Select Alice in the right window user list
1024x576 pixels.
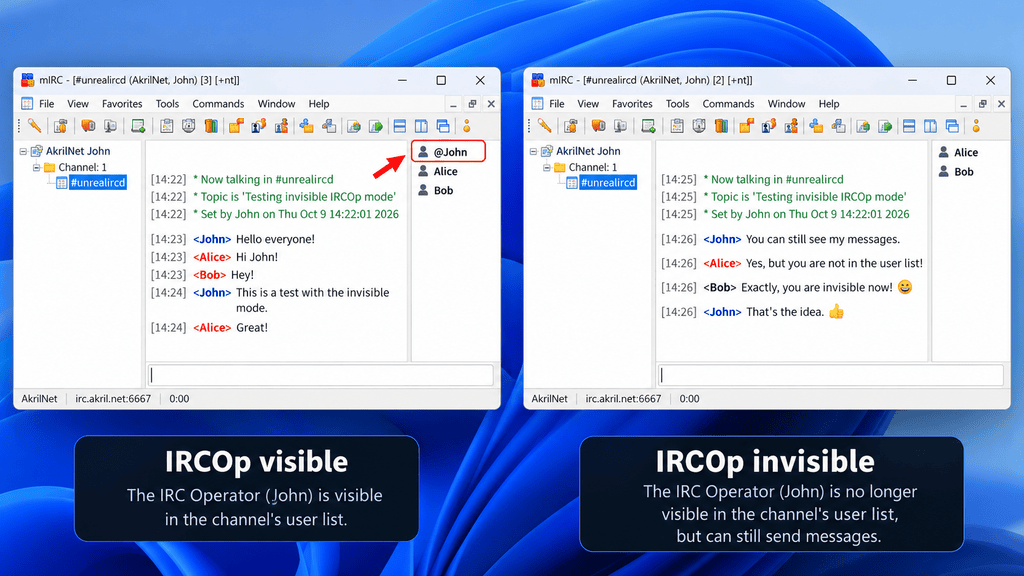point(965,152)
